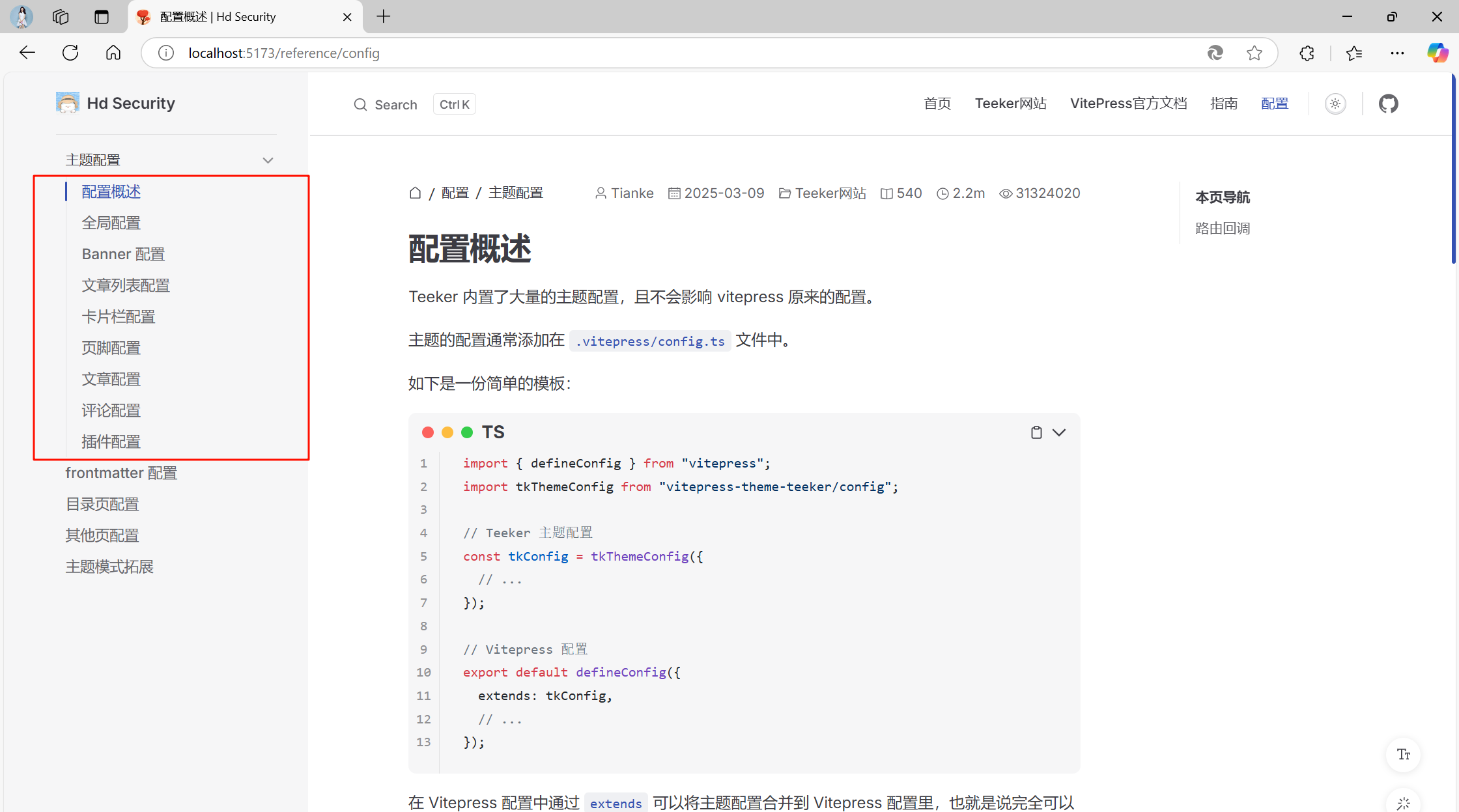This screenshot has height=812, width=1459.
Task: Click the Hd Security logo image
Action: pyautogui.click(x=68, y=103)
